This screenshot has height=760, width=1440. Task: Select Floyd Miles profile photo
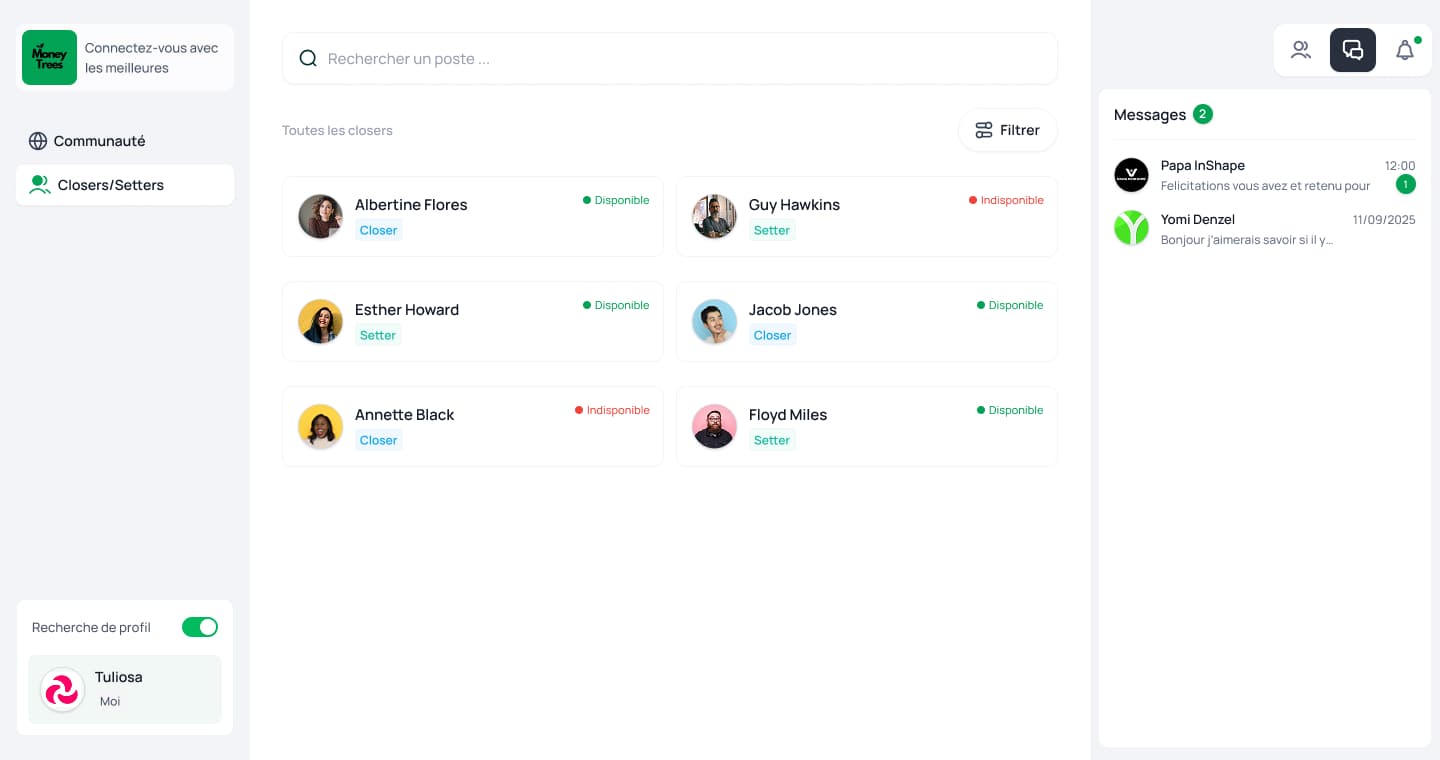coord(714,427)
